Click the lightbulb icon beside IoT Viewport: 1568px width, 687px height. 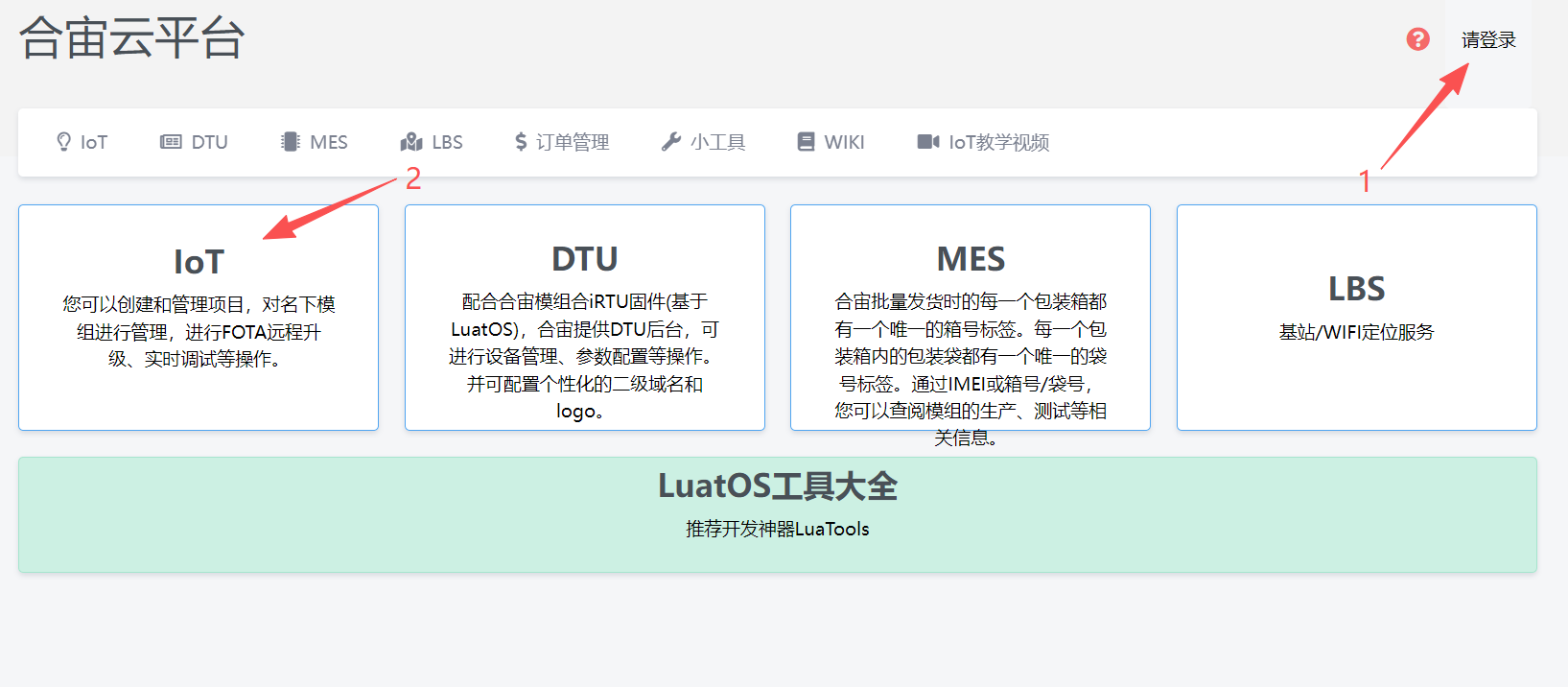point(63,142)
